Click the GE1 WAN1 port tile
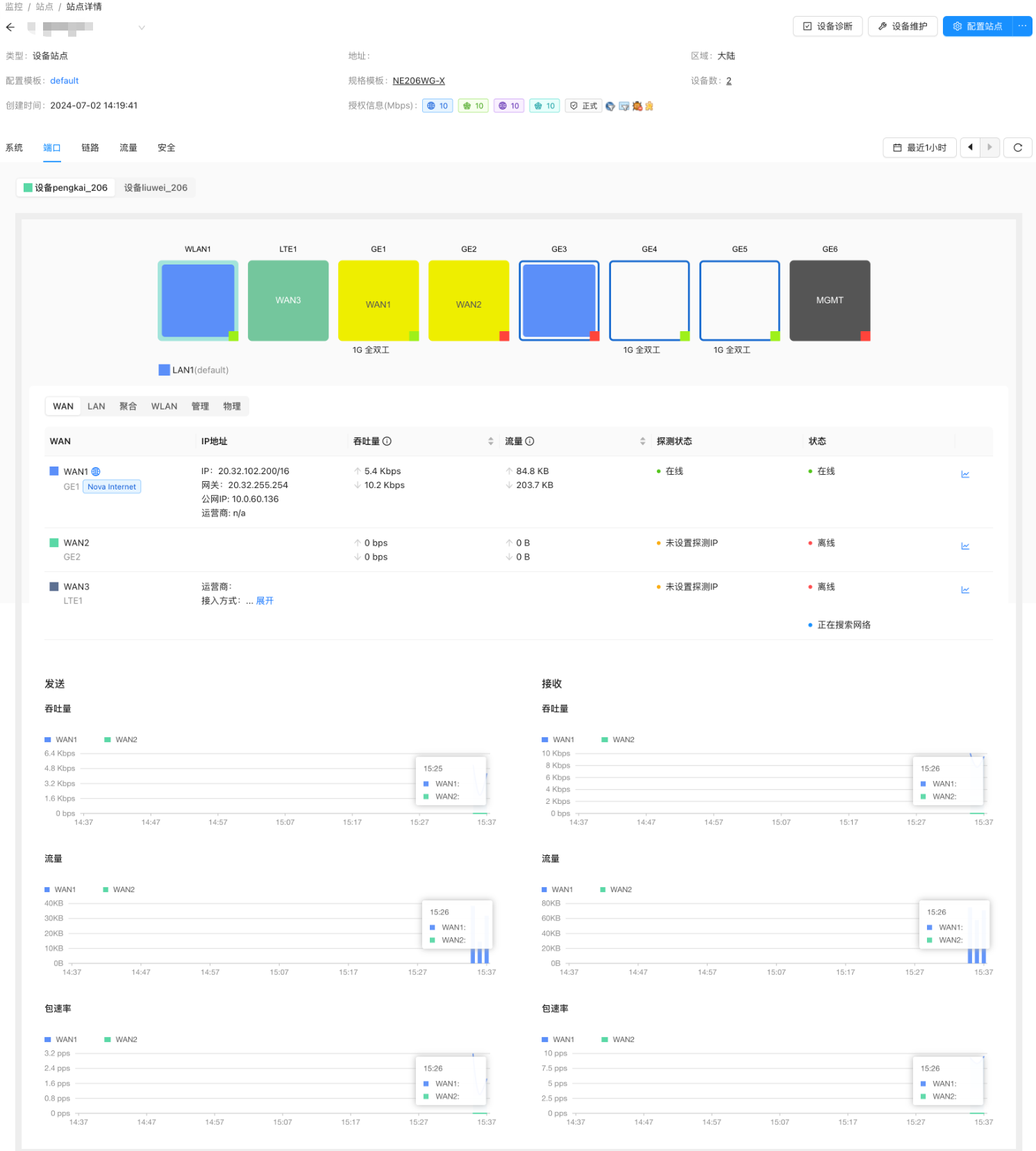Image resolution: width=1036 pixels, height=1151 pixels. 378,301
